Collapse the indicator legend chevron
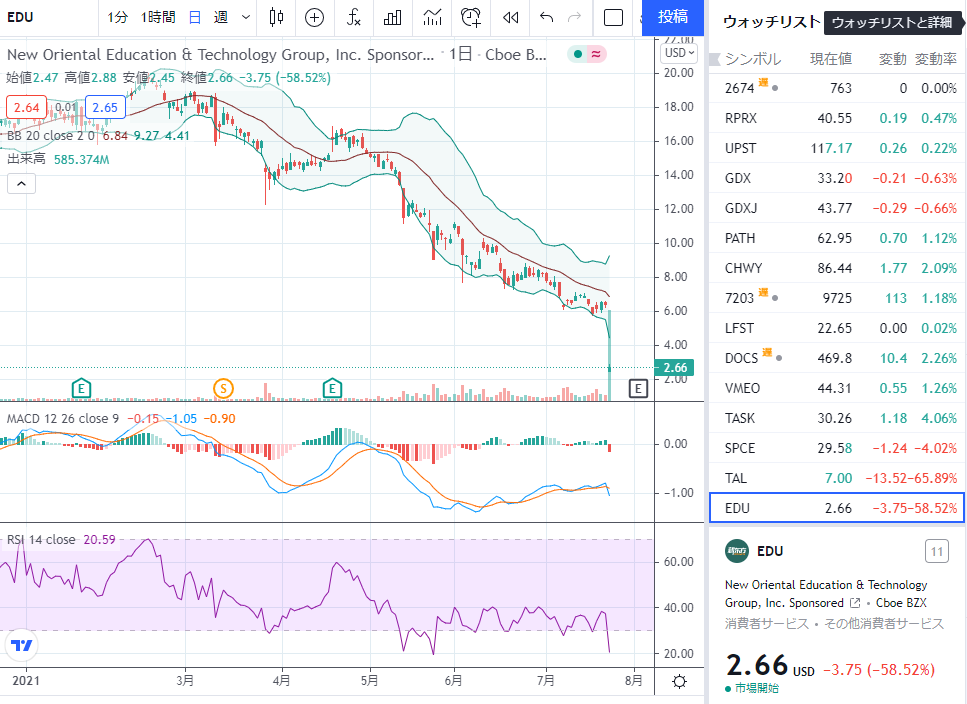 click(x=21, y=184)
